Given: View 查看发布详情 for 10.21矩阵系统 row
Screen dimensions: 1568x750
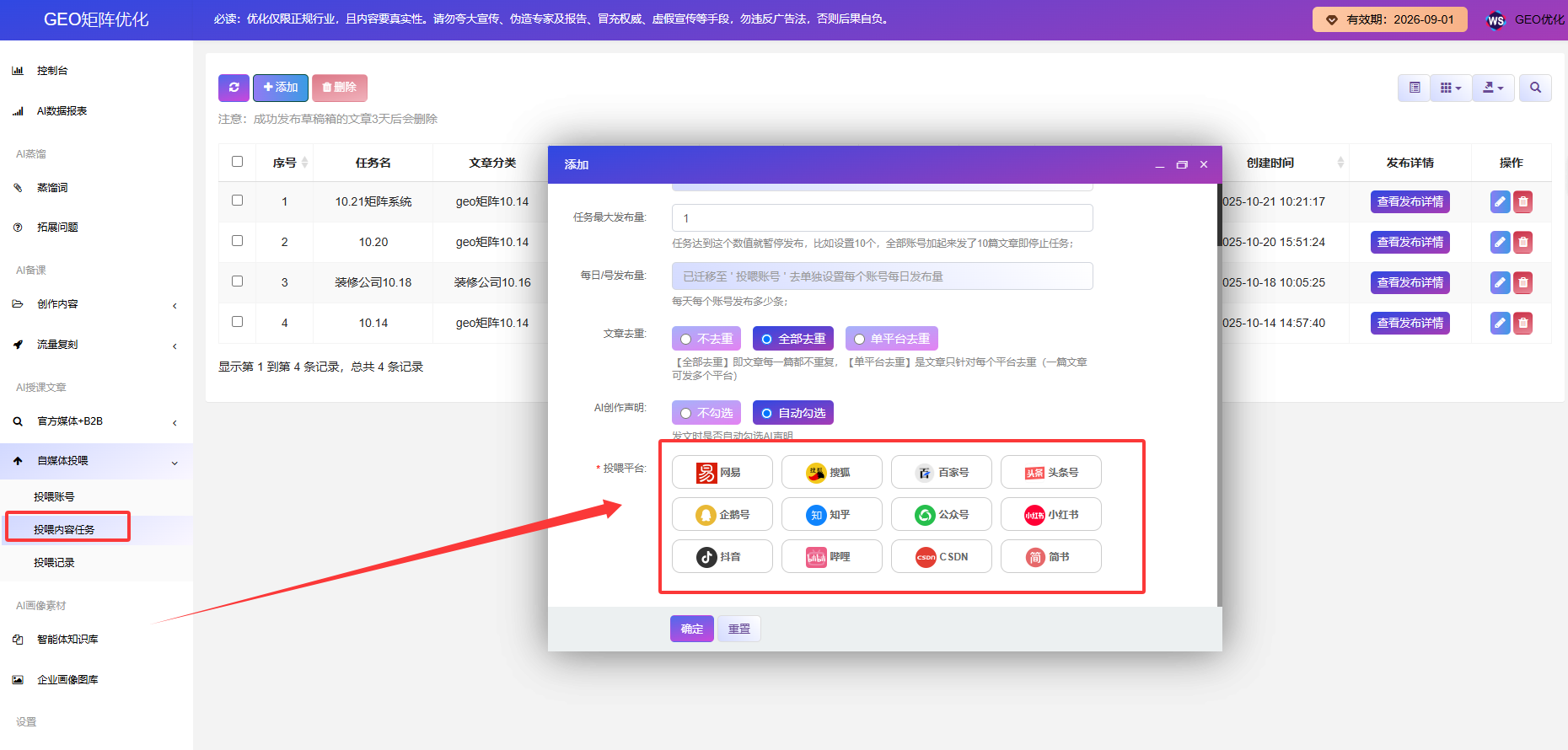Looking at the screenshot, I should (x=1410, y=202).
